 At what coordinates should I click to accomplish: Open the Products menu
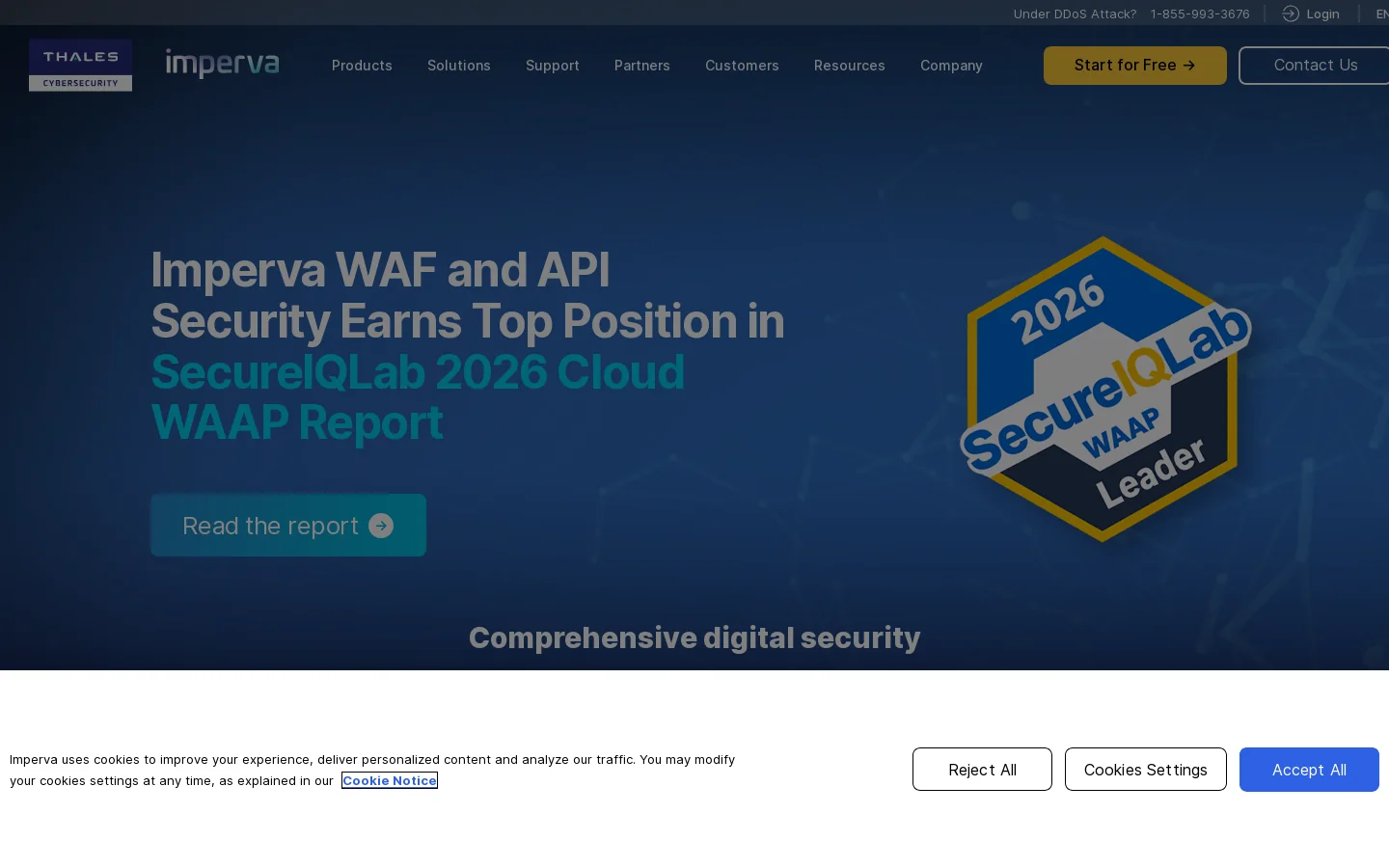362,66
